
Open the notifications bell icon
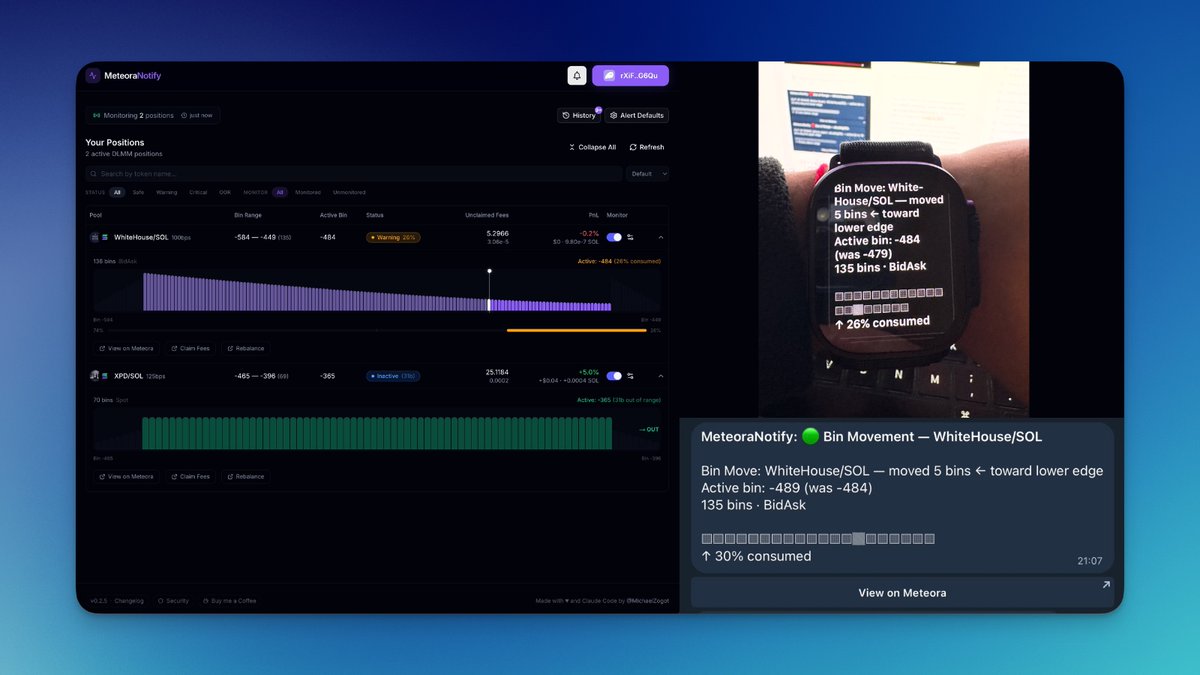click(577, 76)
